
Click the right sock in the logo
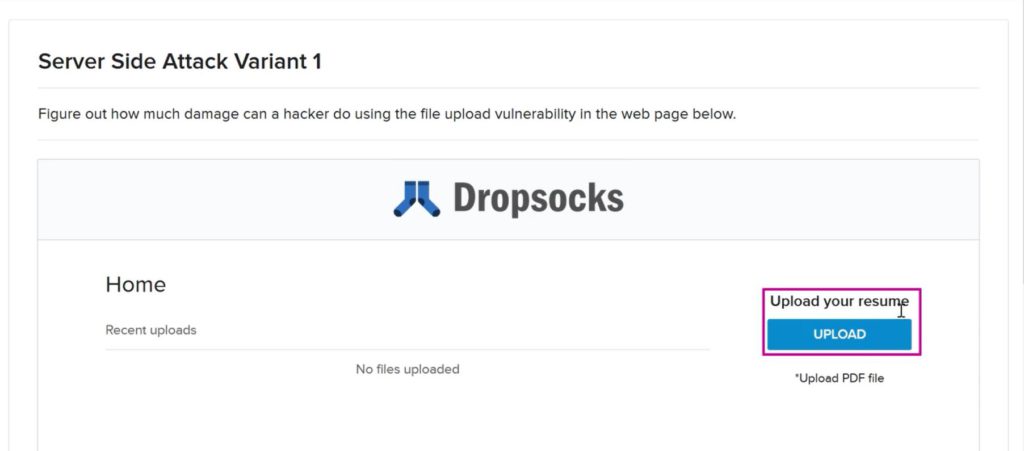(428, 199)
